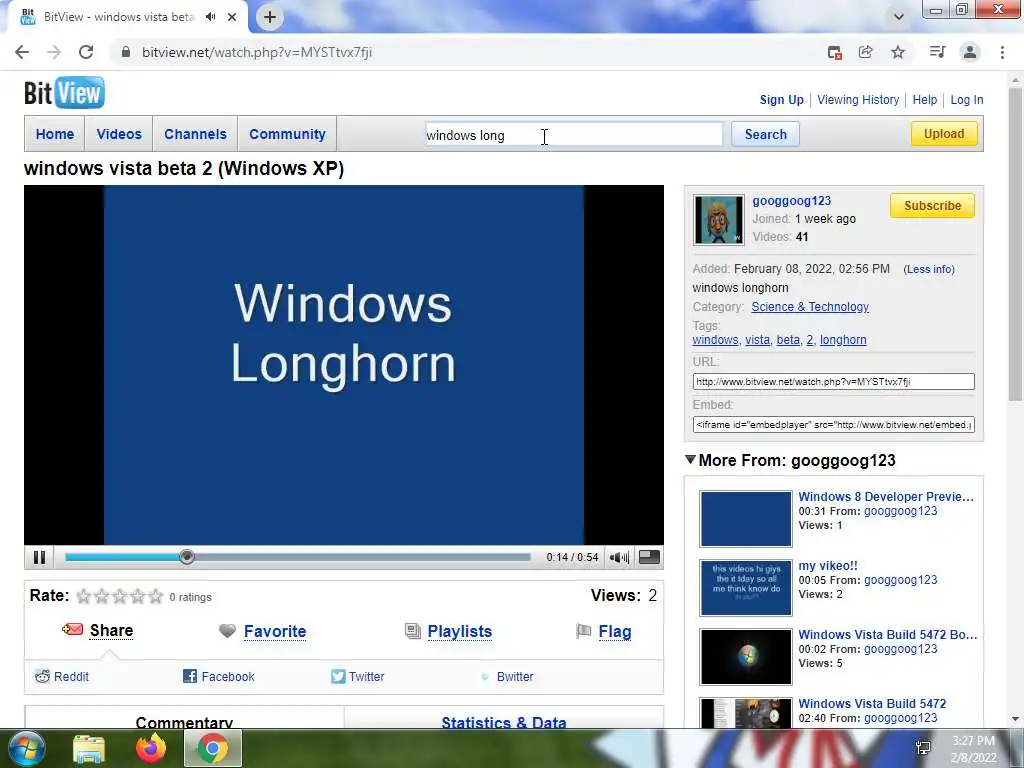
Task: Open the Chrome profile icon
Action: coord(970,52)
